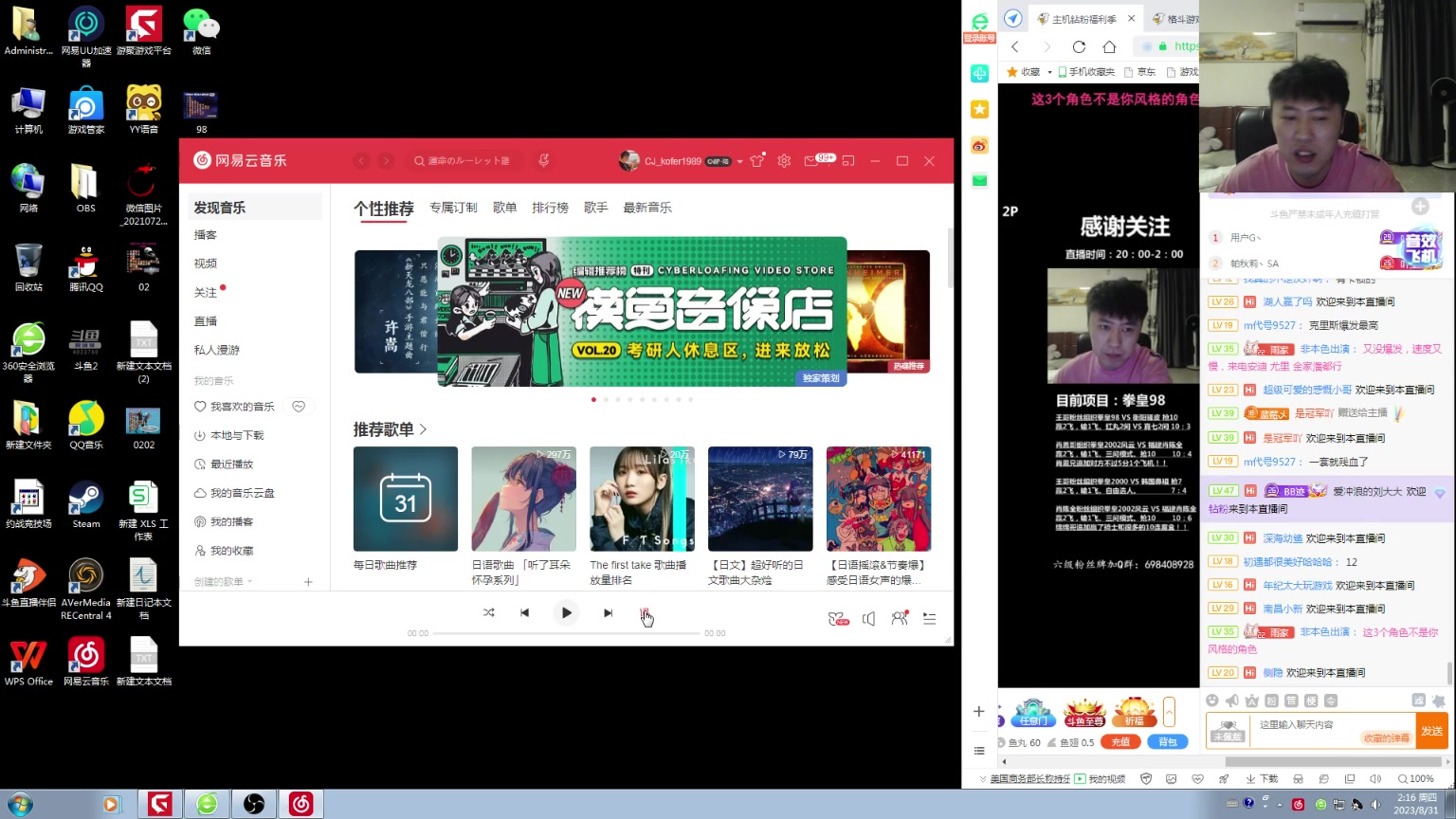Collapse the 创建的歌单 section
Viewport: 1456px width, 819px height.
[x=224, y=582]
